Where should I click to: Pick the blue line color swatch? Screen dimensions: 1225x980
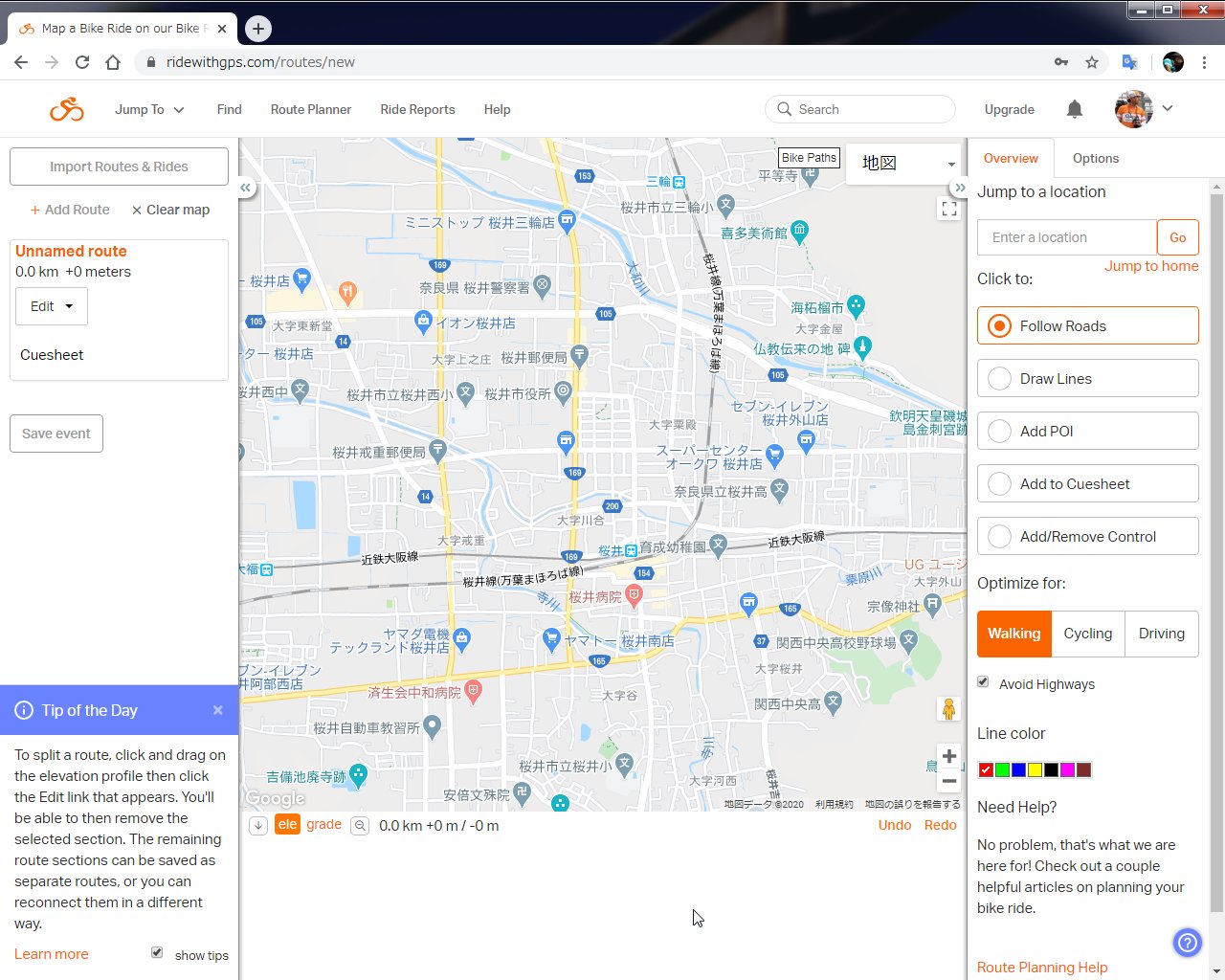click(1018, 769)
